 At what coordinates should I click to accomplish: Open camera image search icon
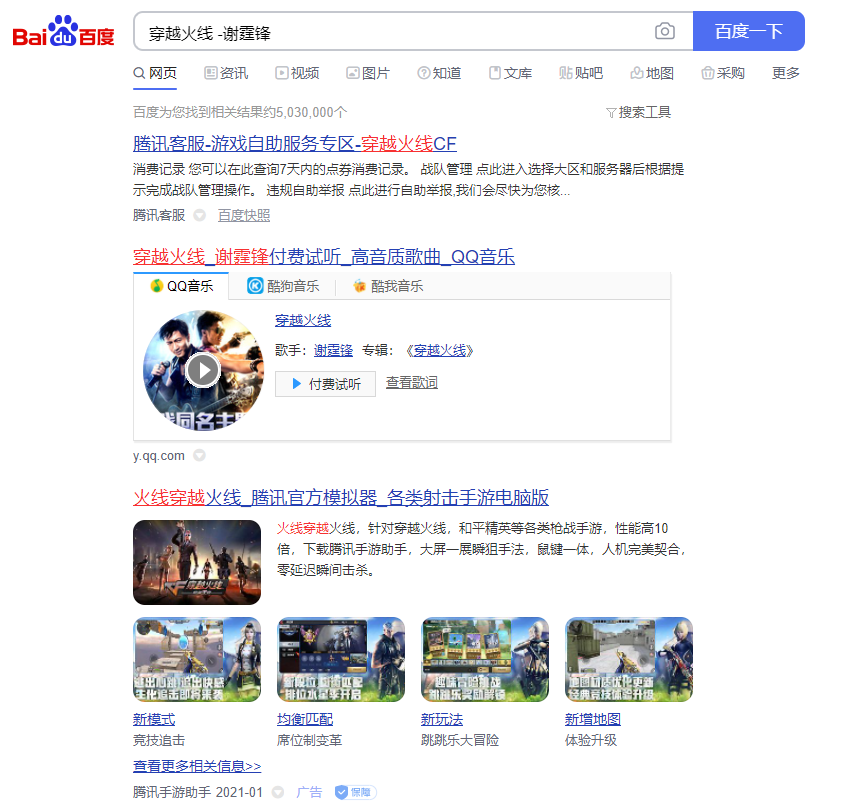tap(665, 31)
